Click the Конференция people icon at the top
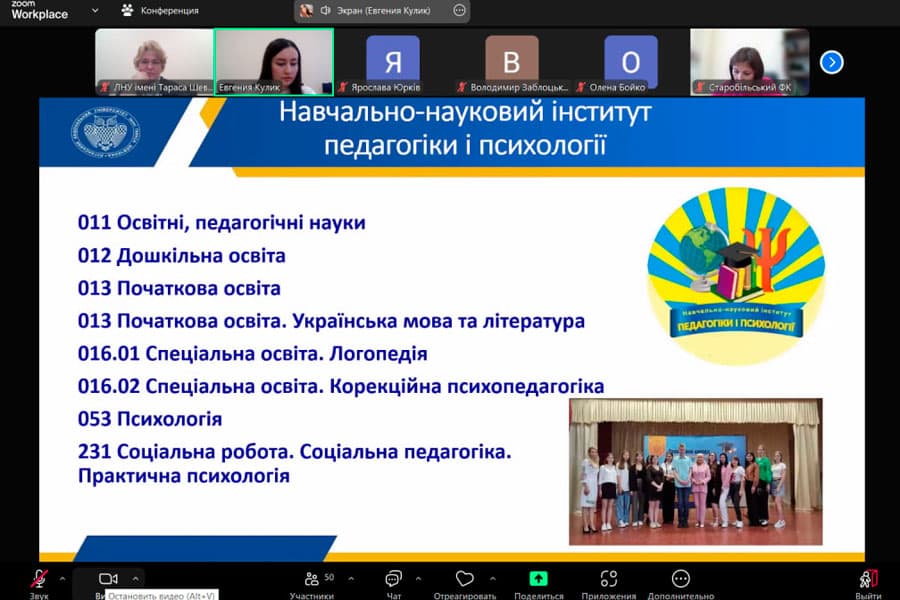Image resolution: width=900 pixels, height=600 pixels. pos(126,9)
